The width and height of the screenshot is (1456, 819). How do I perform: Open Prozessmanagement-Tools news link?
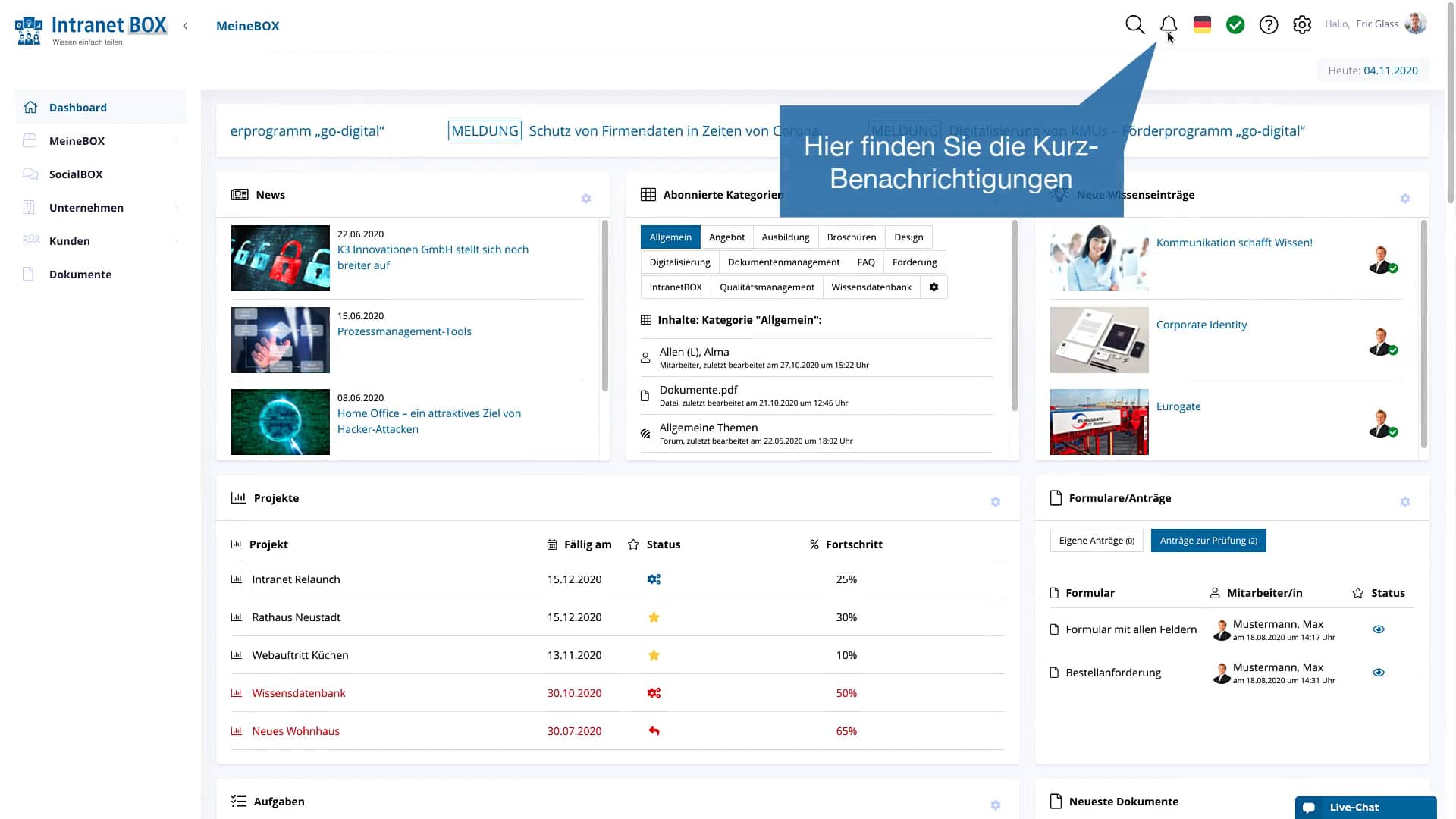(404, 331)
